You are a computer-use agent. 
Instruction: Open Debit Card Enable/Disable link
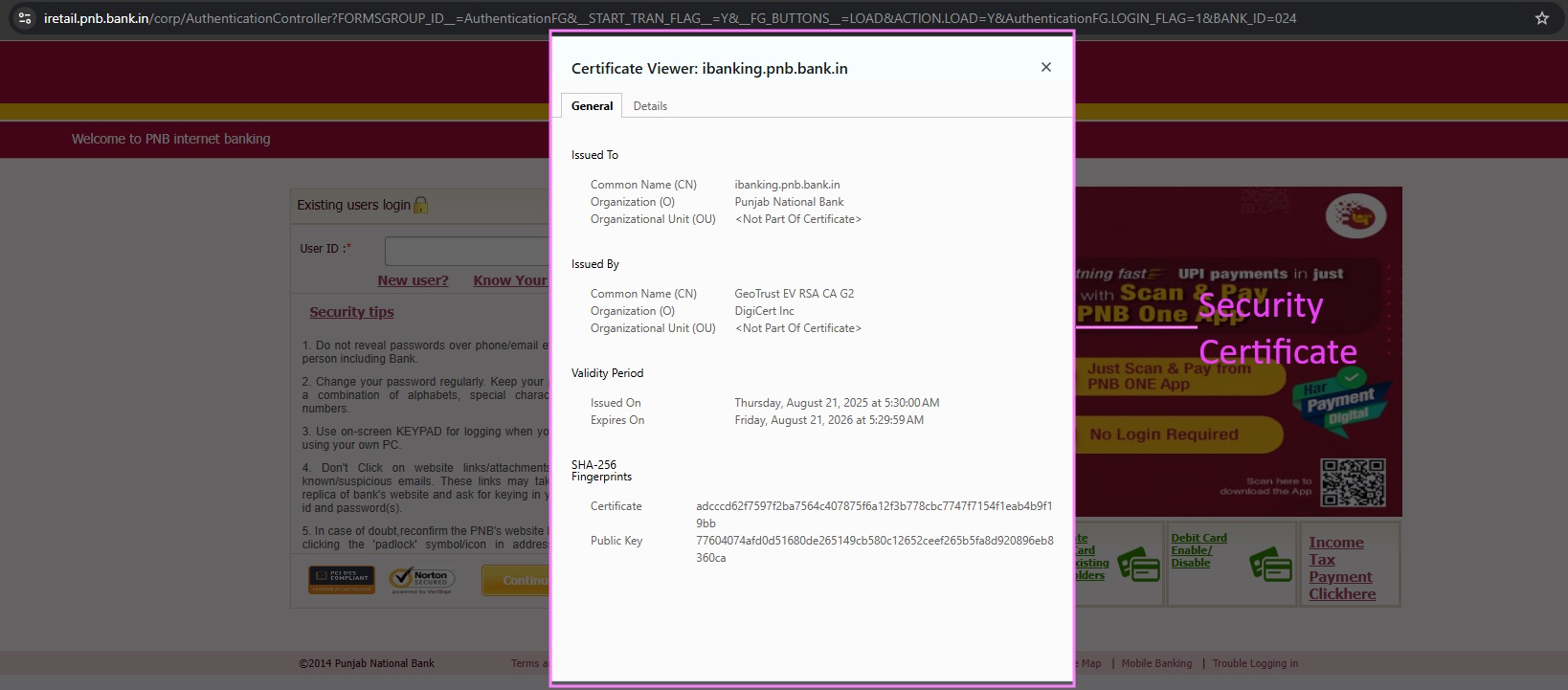[x=1198, y=550]
